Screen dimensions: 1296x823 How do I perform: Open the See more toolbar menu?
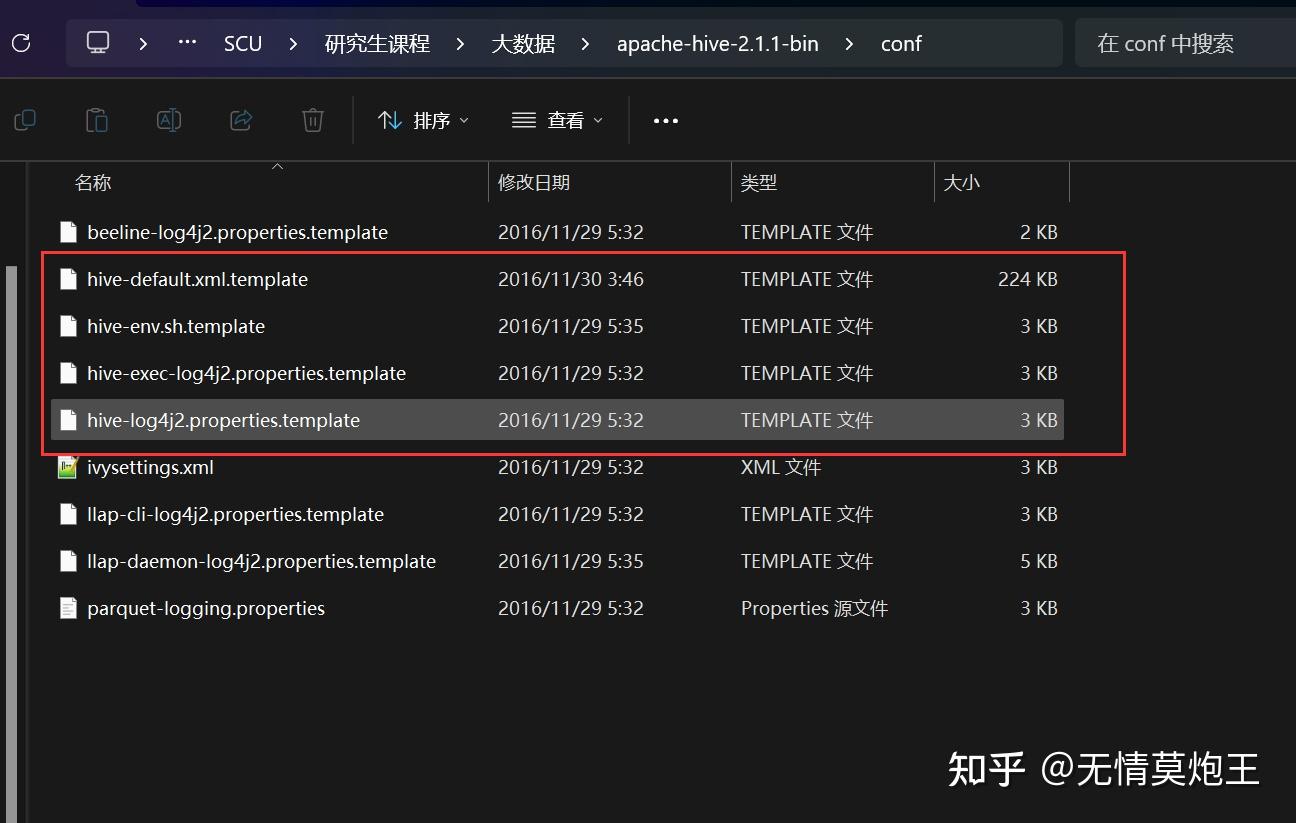click(665, 120)
